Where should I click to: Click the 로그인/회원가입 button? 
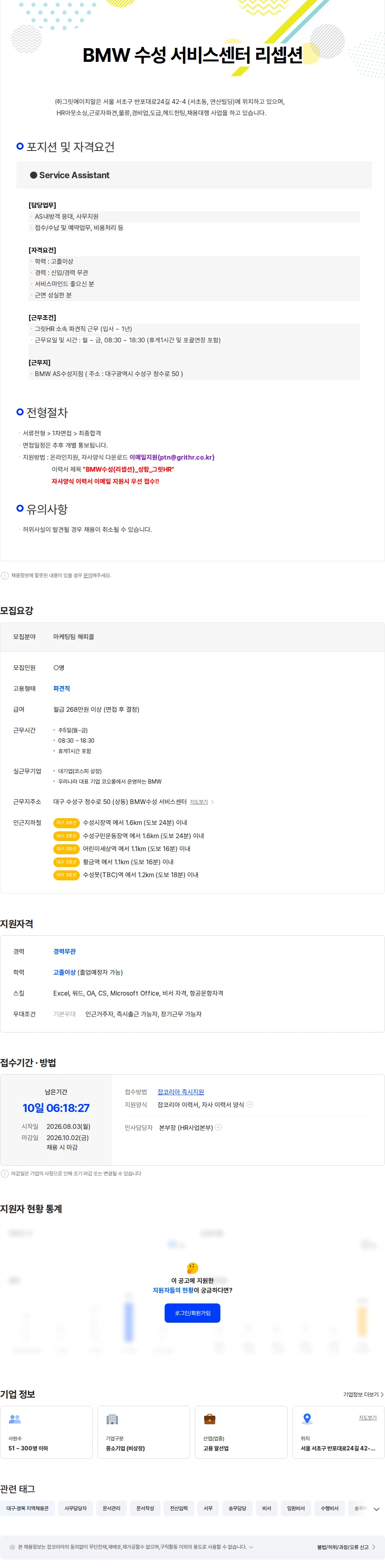(x=192, y=1313)
